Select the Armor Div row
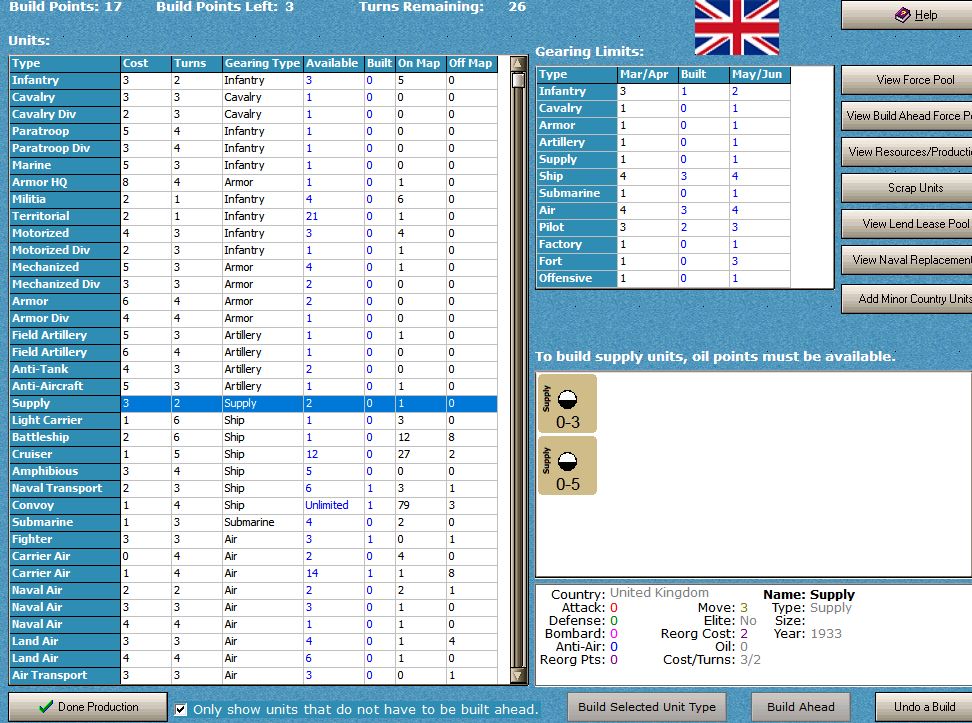Viewport: 972px width, 723px height. (253, 318)
